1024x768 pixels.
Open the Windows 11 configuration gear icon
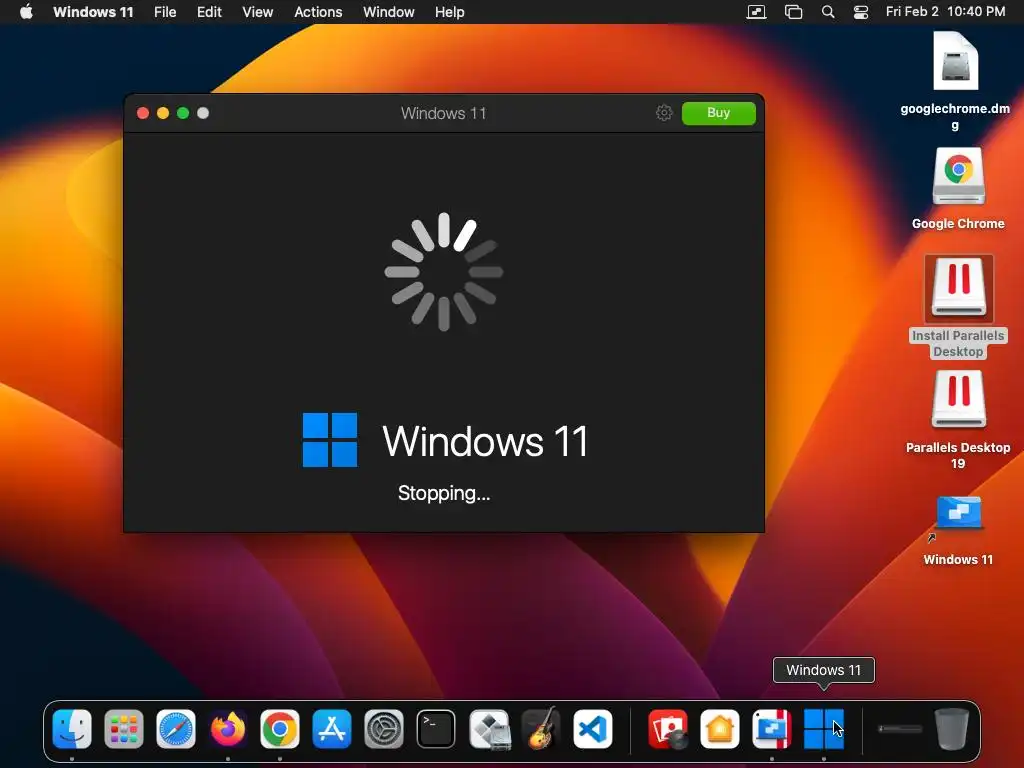(664, 113)
